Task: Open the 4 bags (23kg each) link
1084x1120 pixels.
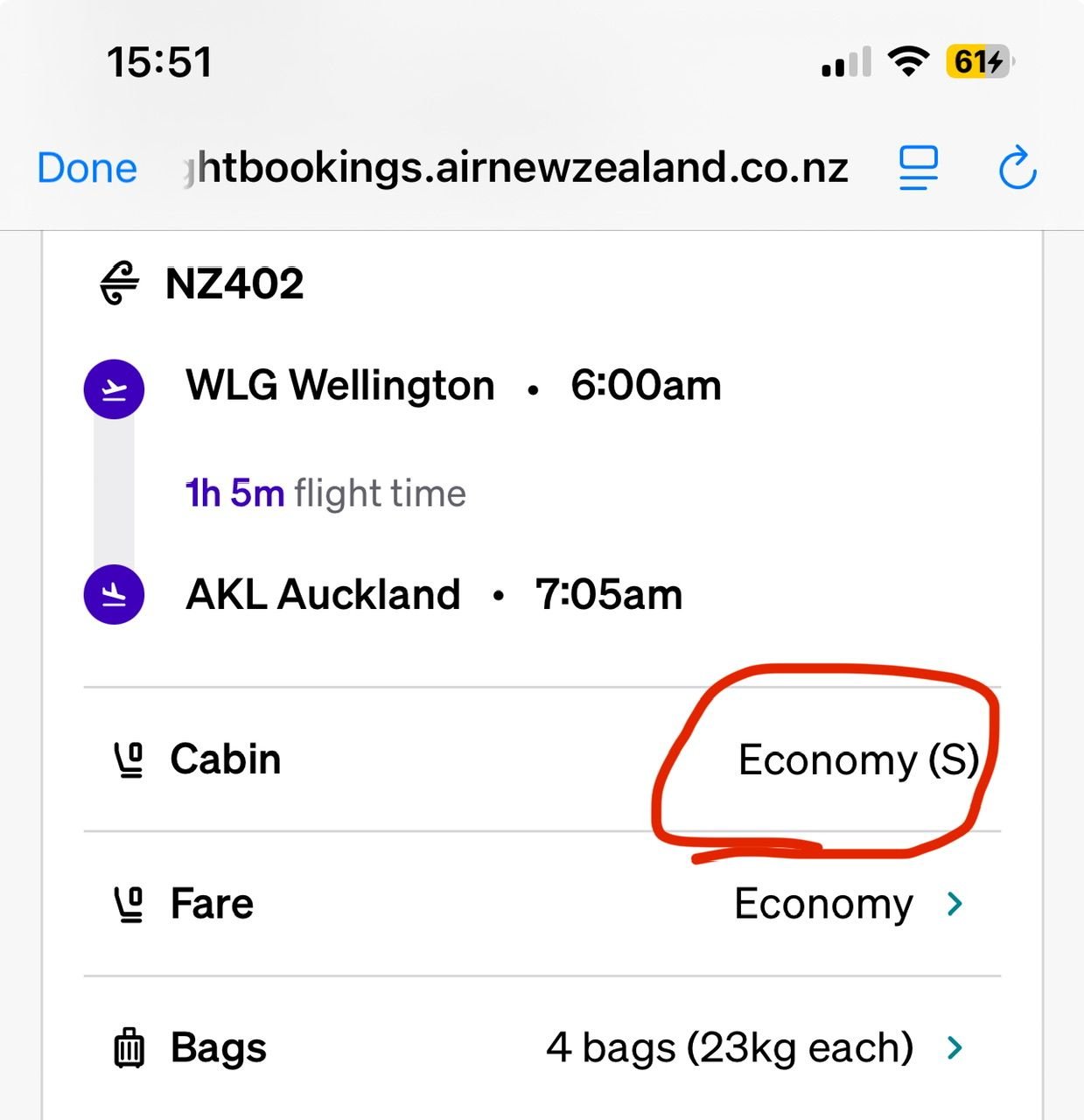Action: coord(730,1047)
